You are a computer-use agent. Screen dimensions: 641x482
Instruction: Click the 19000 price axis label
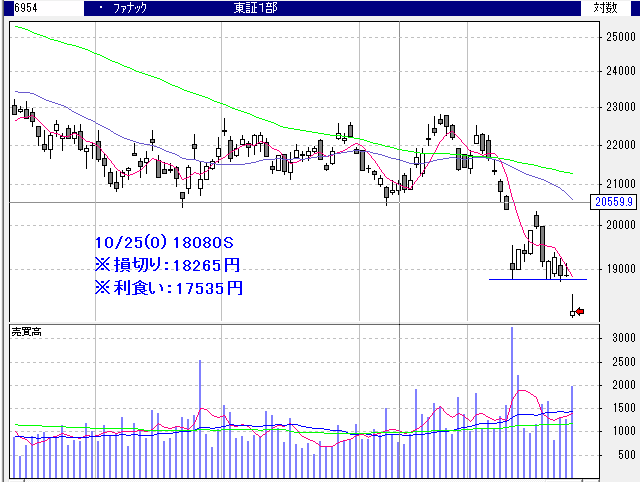(621, 269)
